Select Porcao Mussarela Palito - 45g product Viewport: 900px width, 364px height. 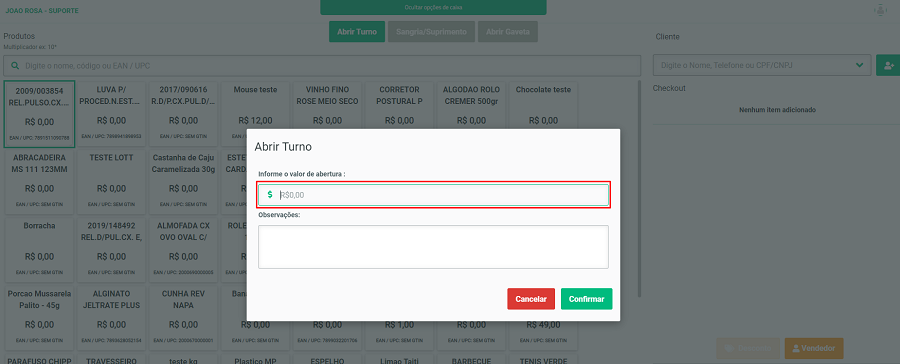(x=39, y=317)
